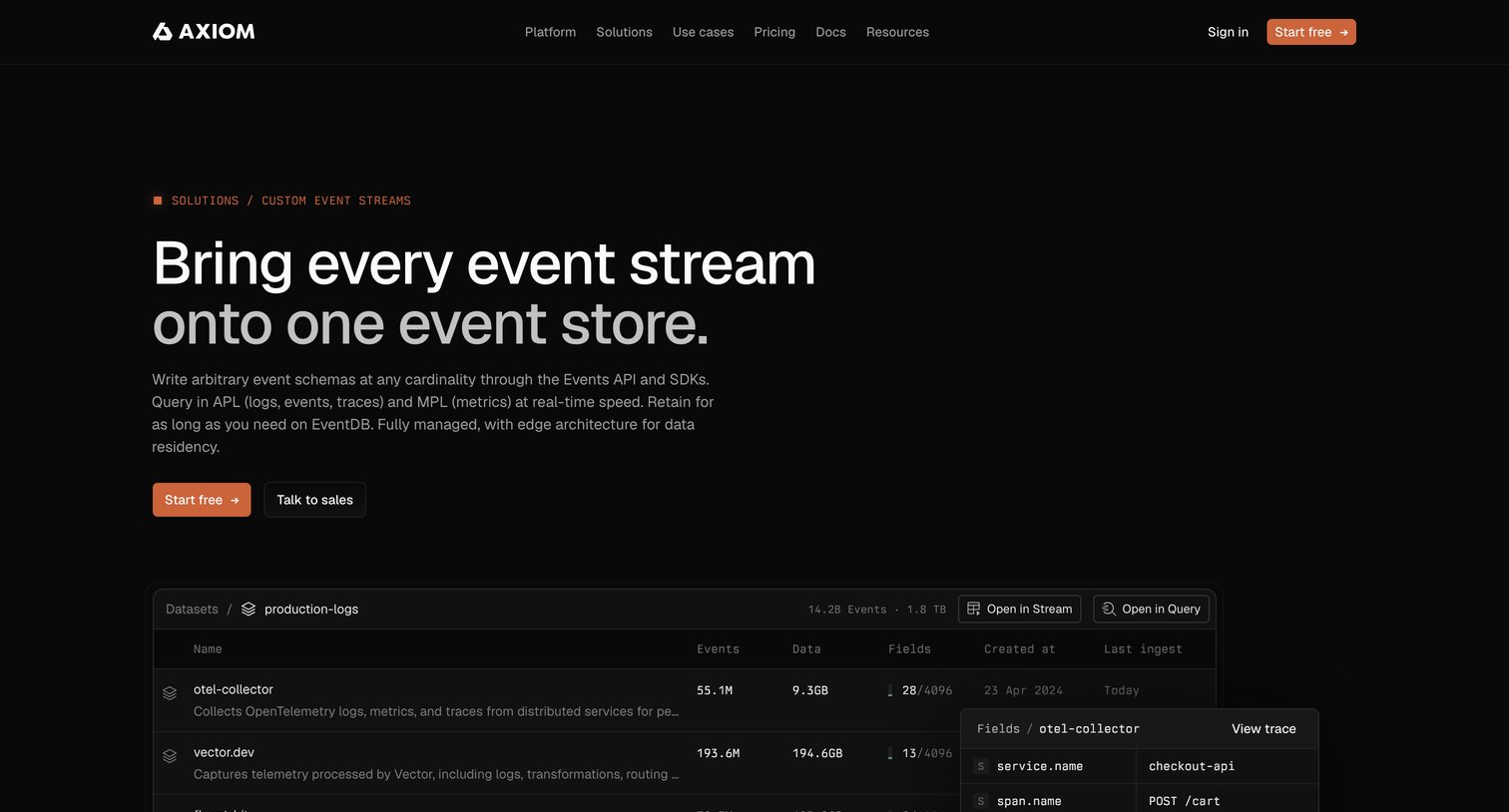1509x812 pixels.
Task: Click the Last ingest column header
Action: 1143,649
